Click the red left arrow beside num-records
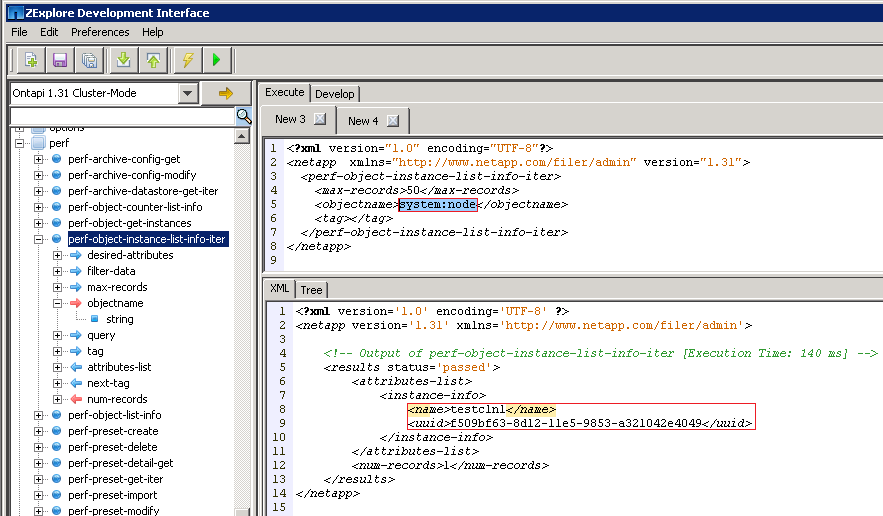 coord(75,399)
